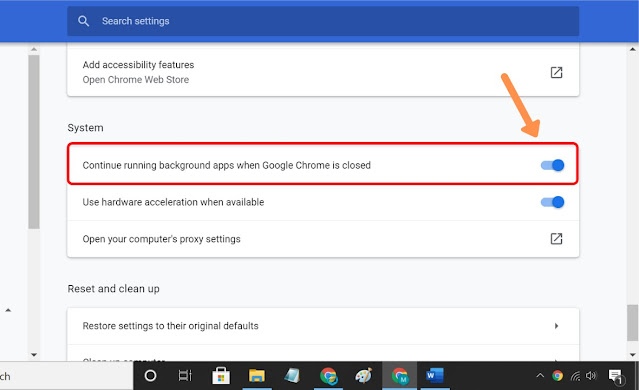Switch to active Chrome profile M window

pos(399,376)
